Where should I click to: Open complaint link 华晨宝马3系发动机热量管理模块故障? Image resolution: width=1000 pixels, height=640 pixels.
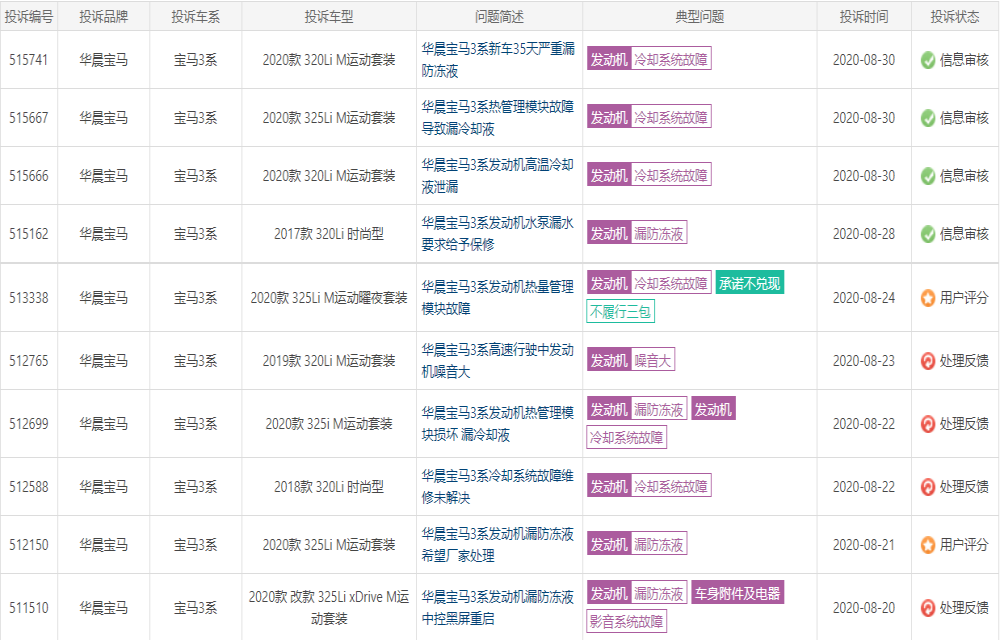coord(498,298)
